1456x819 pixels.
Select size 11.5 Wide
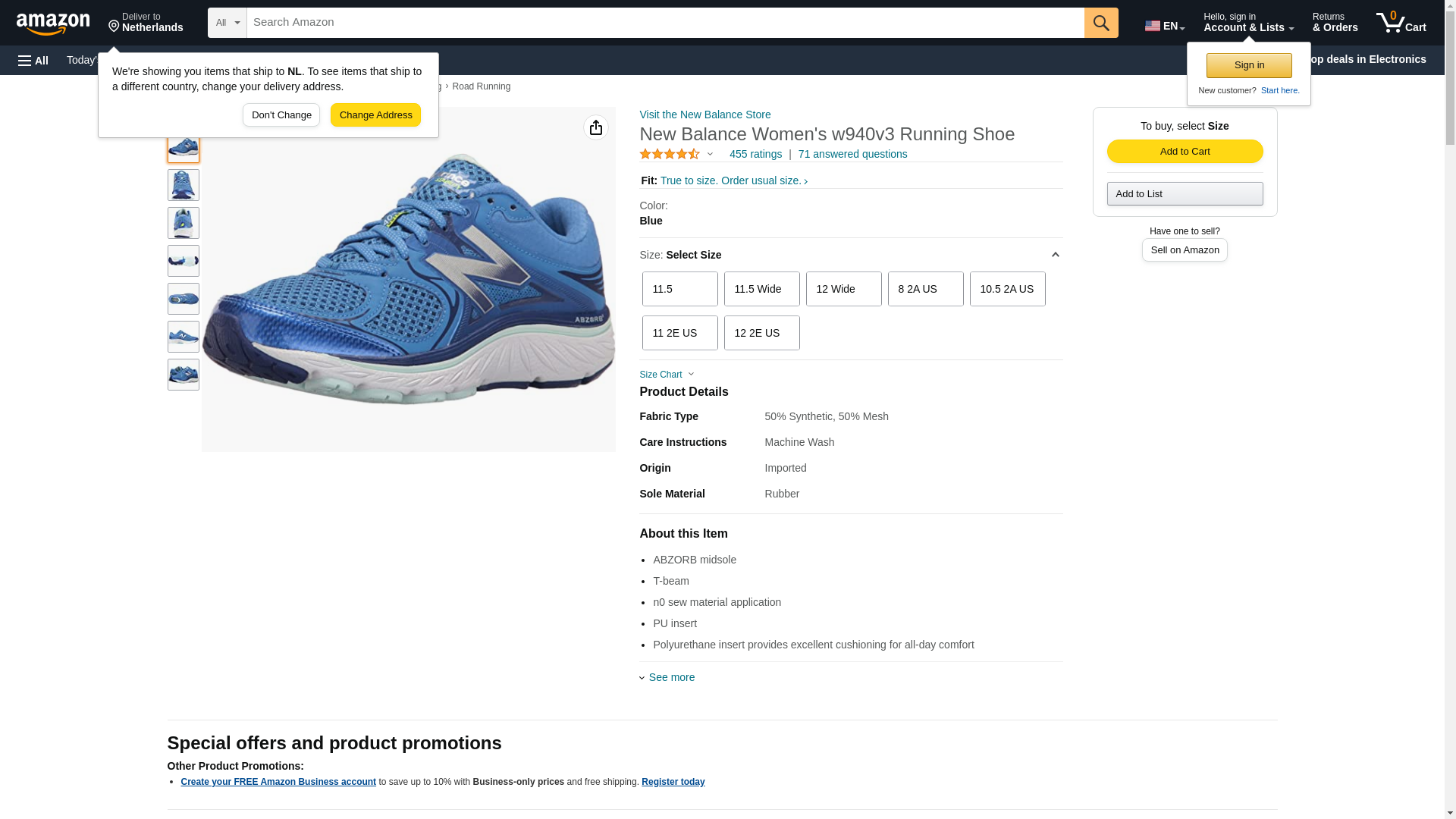(761, 289)
